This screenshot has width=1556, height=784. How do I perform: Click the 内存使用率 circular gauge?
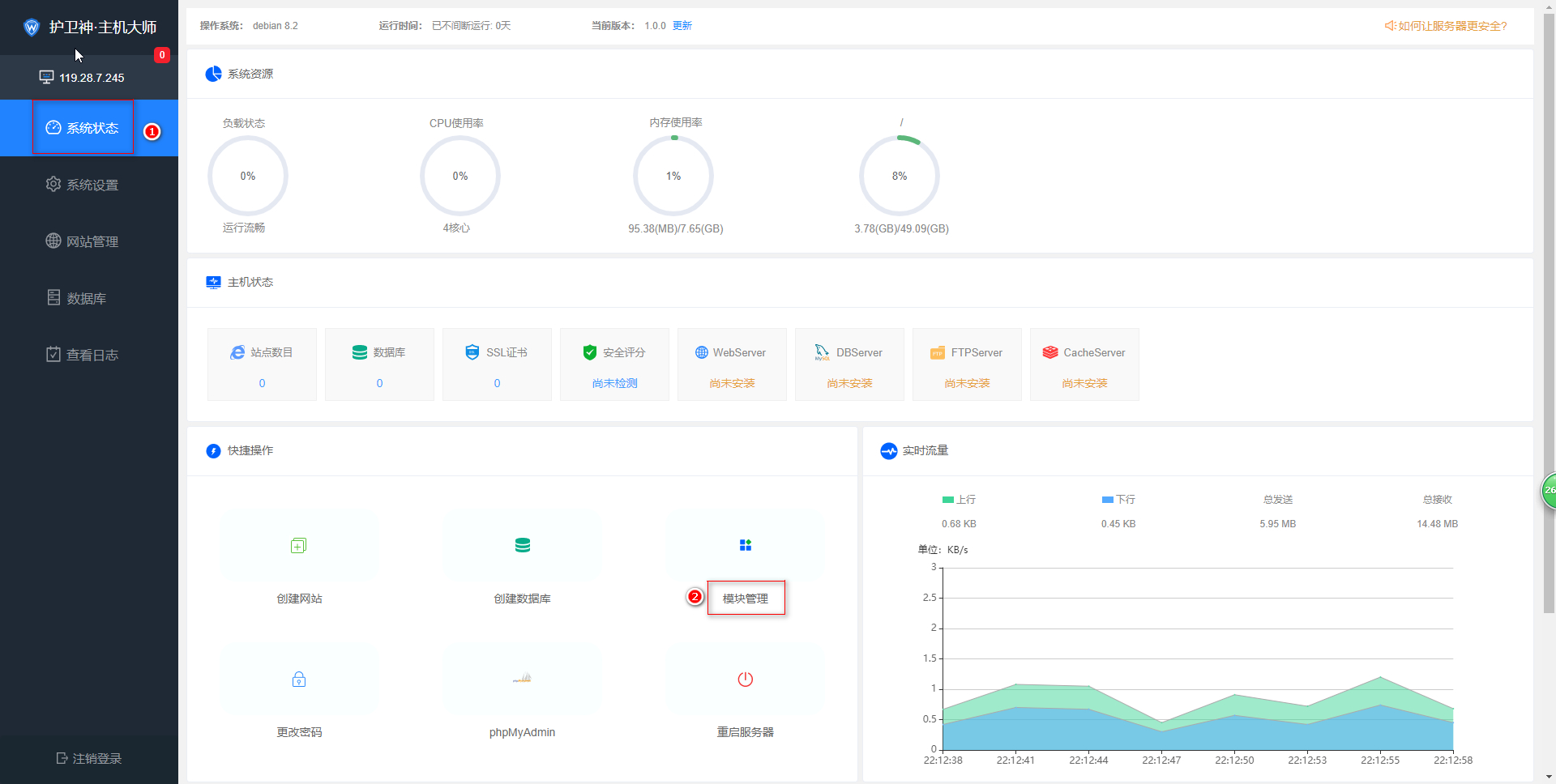click(673, 176)
